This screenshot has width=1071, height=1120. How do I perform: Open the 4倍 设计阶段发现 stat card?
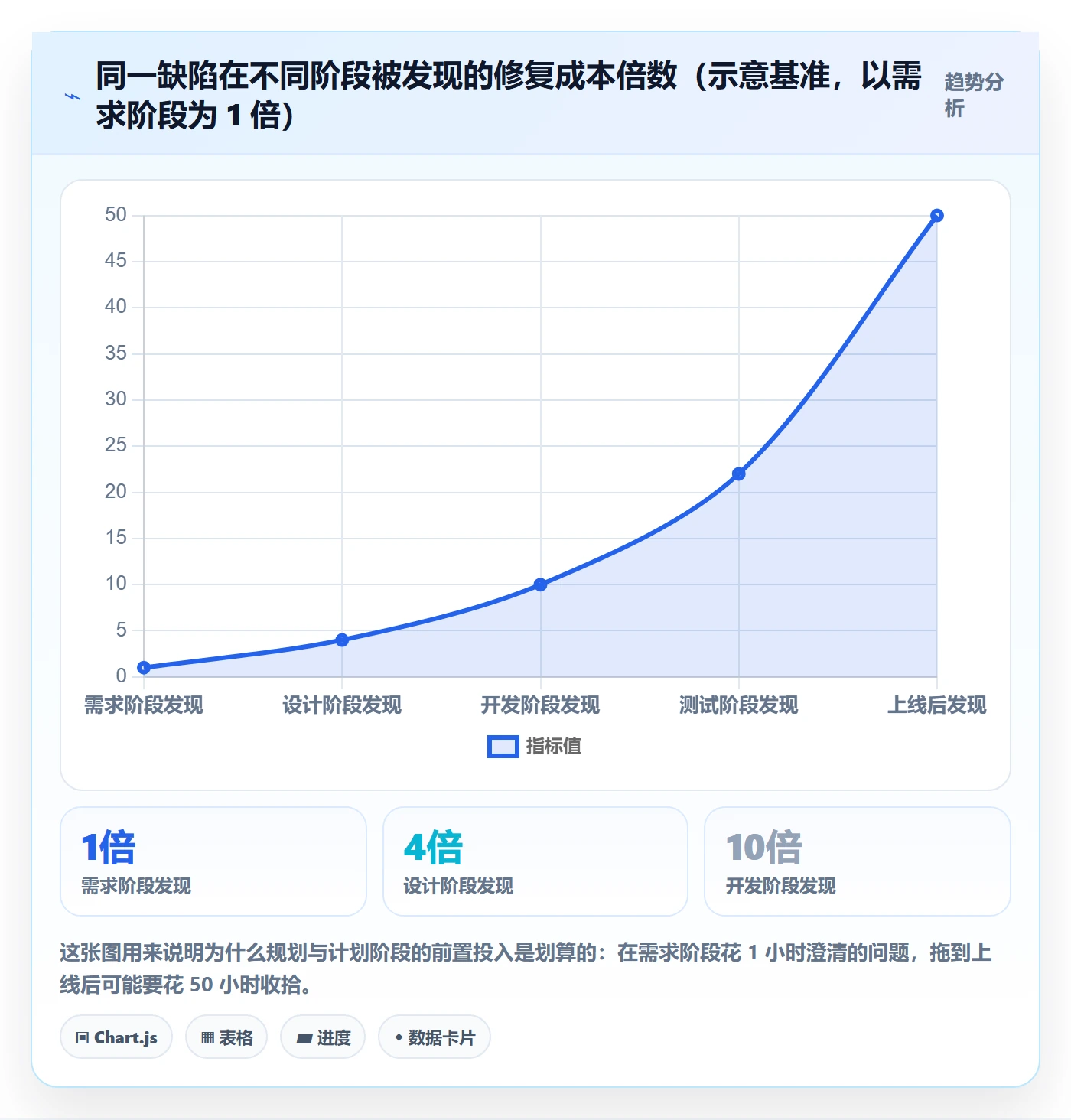535,861
